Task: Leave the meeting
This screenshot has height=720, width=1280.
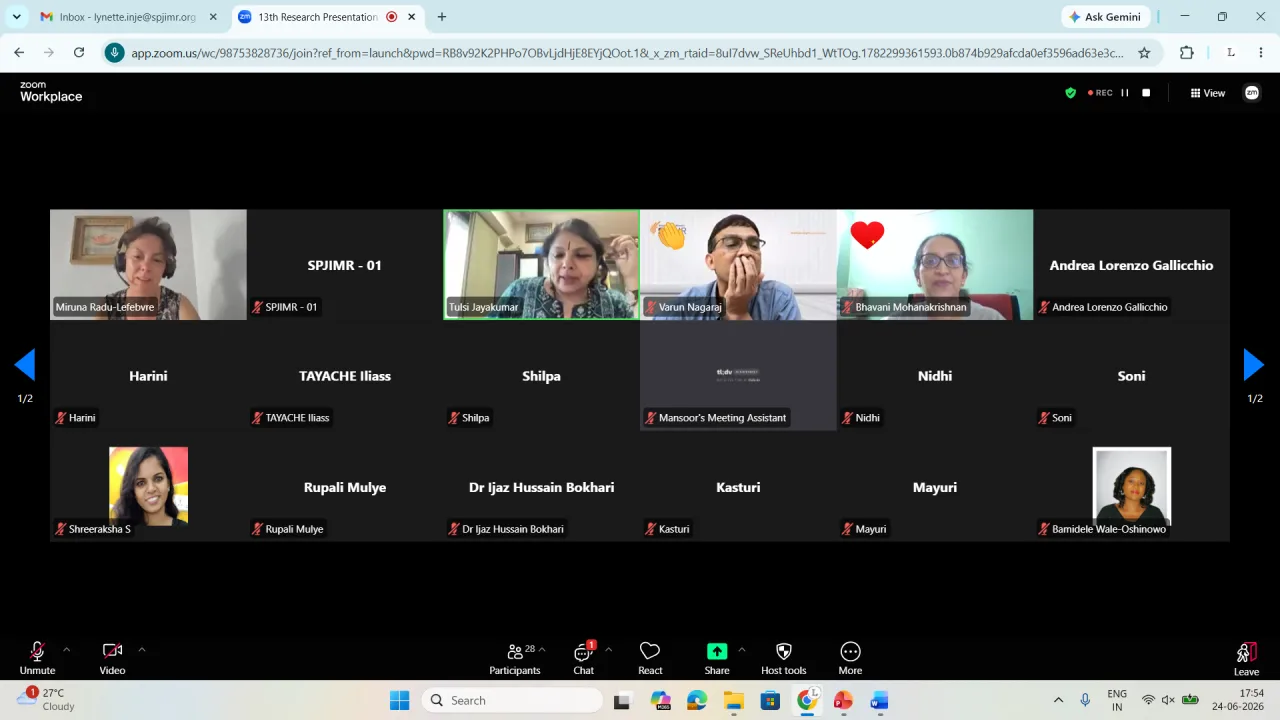Action: (1246, 659)
